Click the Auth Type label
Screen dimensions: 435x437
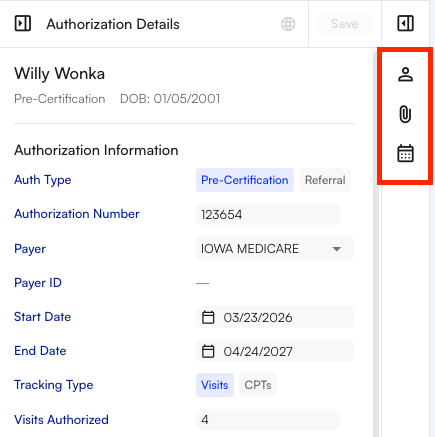coord(43,180)
